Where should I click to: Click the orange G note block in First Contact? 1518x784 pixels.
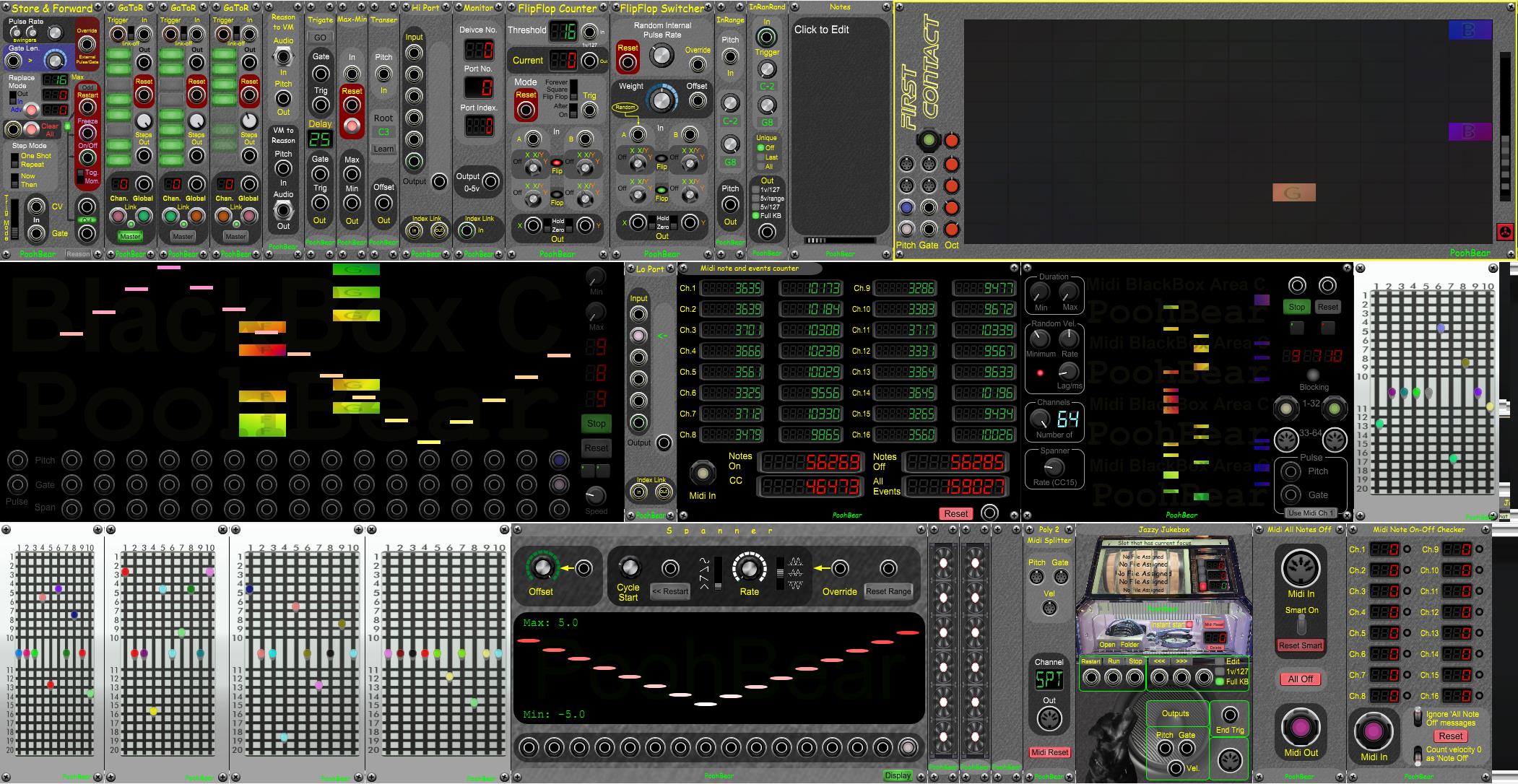(x=1293, y=192)
